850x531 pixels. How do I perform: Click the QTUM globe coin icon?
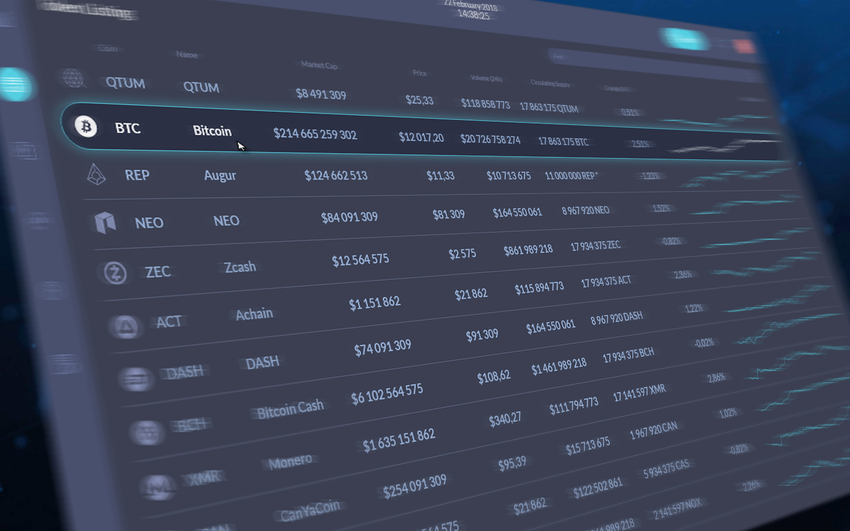pyautogui.click(x=73, y=78)
